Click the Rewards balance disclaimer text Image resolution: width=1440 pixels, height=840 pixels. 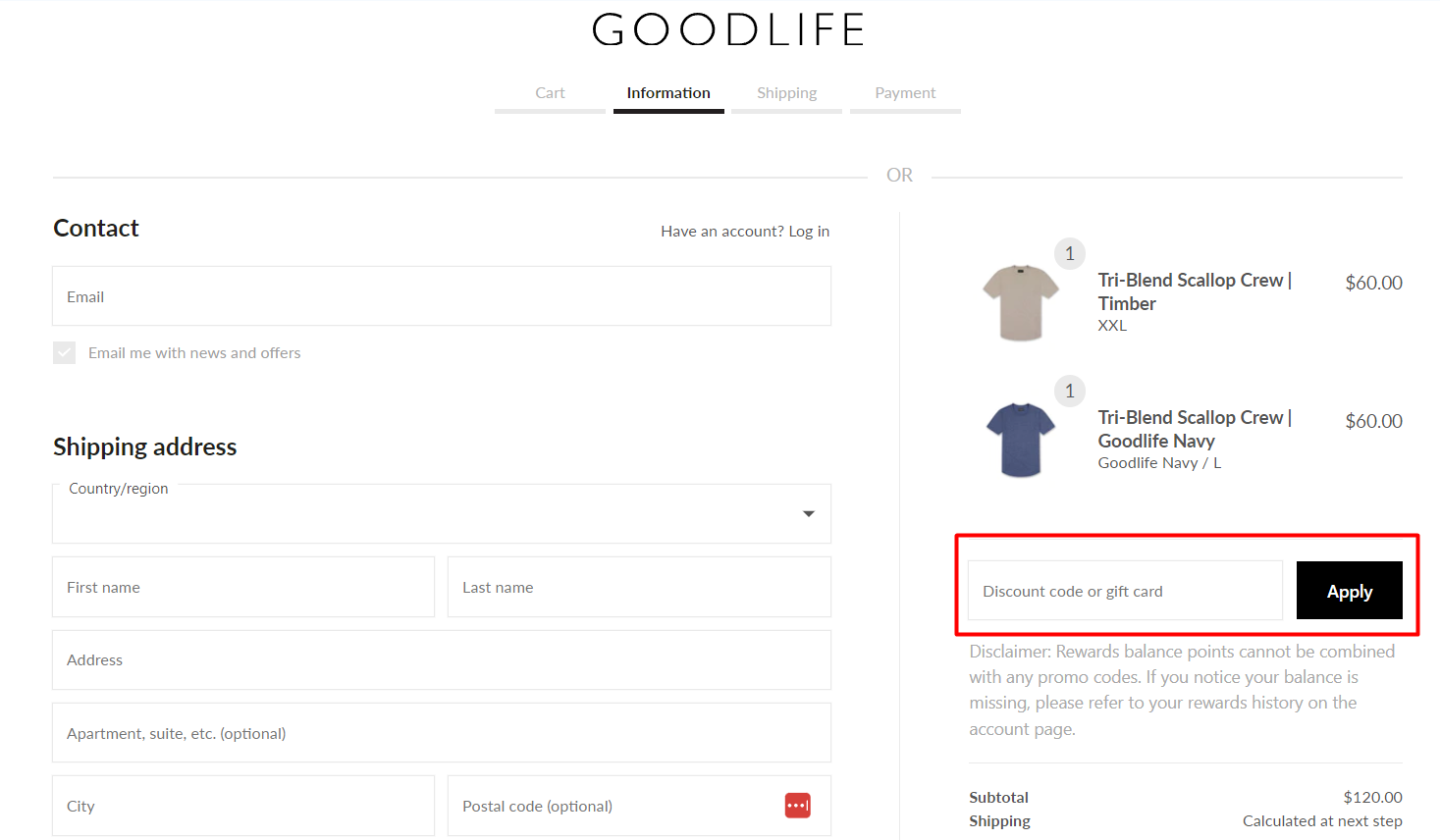[x=1182, y=690]
